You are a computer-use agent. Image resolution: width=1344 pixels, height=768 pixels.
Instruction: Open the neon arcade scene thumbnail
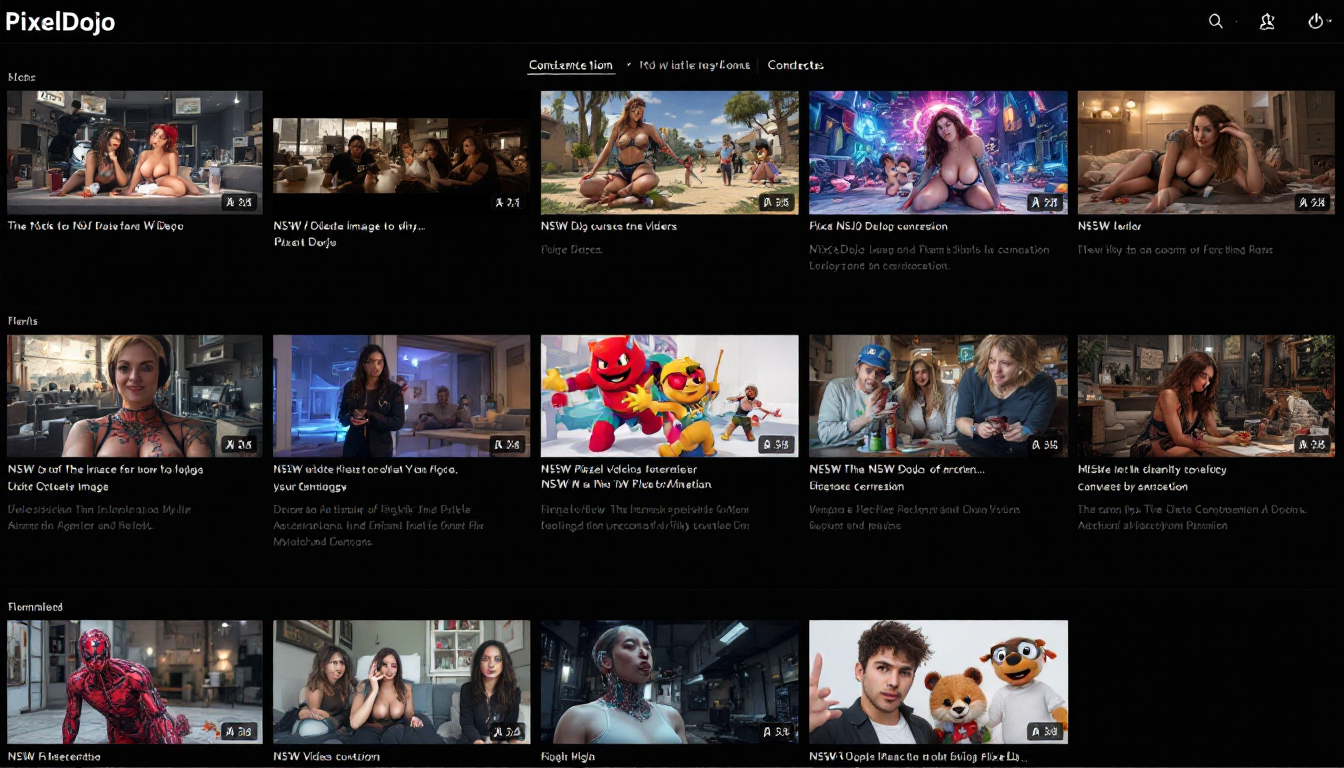(x=937, y=152)
